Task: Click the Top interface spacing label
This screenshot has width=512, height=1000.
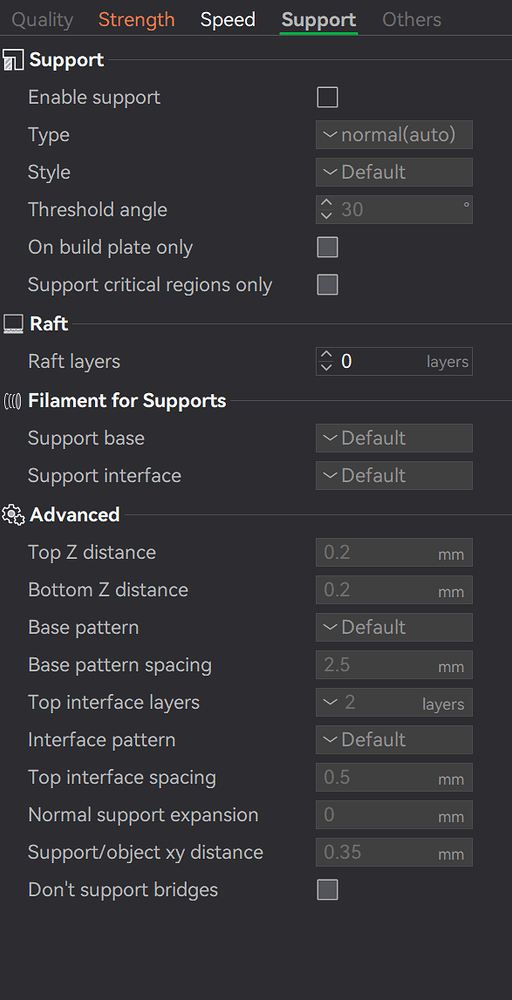Action: [122, 778]
